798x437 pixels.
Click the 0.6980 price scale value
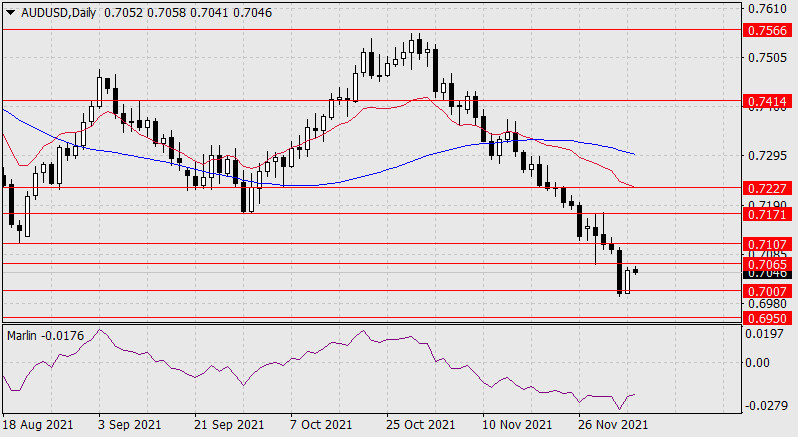click(767, 304)
